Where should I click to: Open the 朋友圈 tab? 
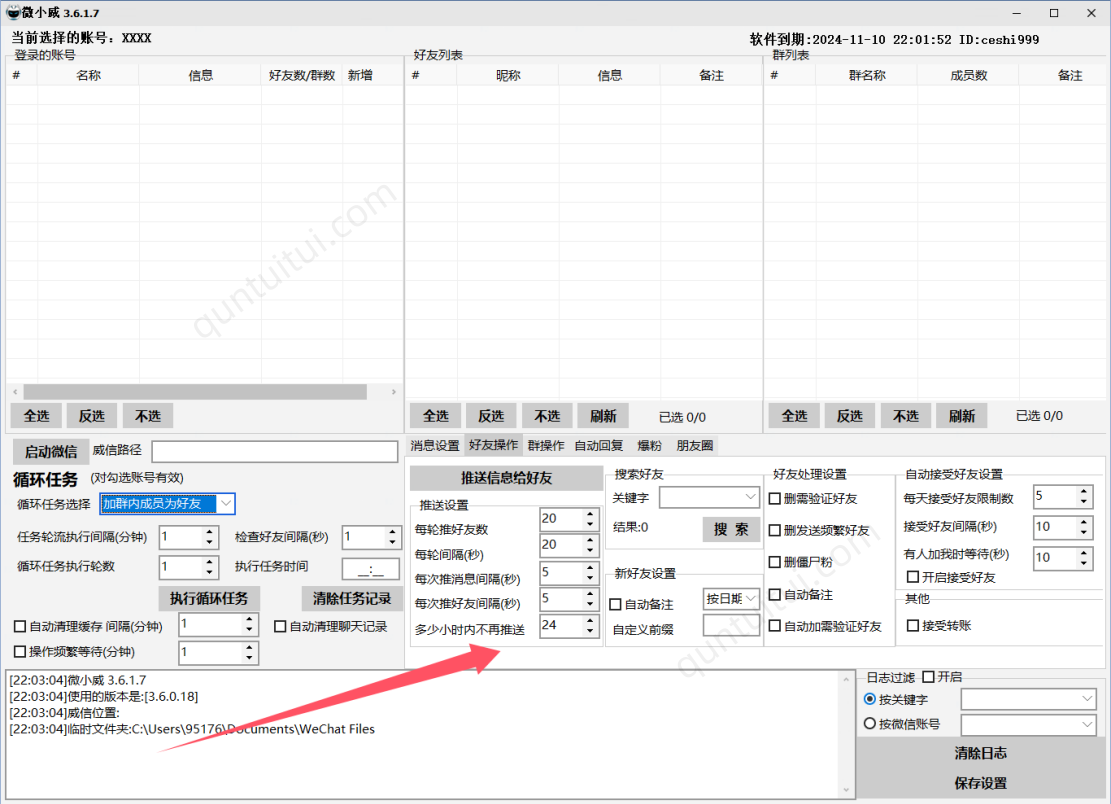[695, 445]
